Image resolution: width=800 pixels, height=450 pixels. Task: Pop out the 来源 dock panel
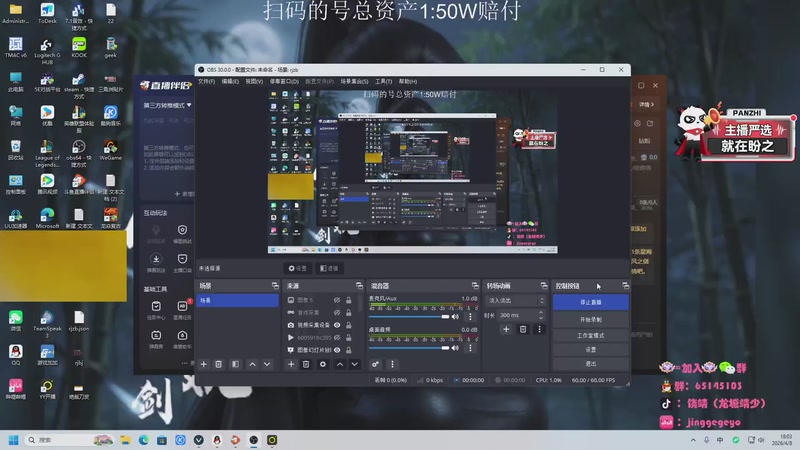pyautogui.click(x=359, y=286)
